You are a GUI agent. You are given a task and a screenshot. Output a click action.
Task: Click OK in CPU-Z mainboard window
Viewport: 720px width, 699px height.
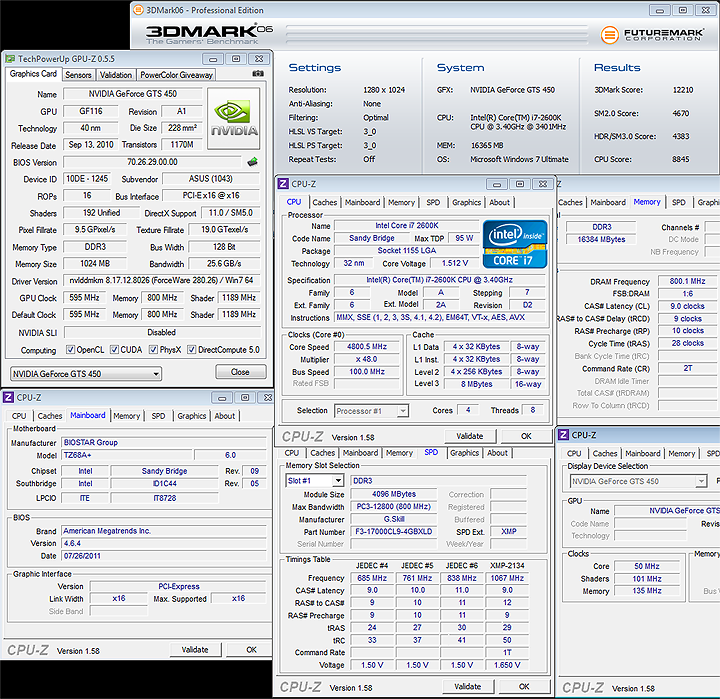251,649
